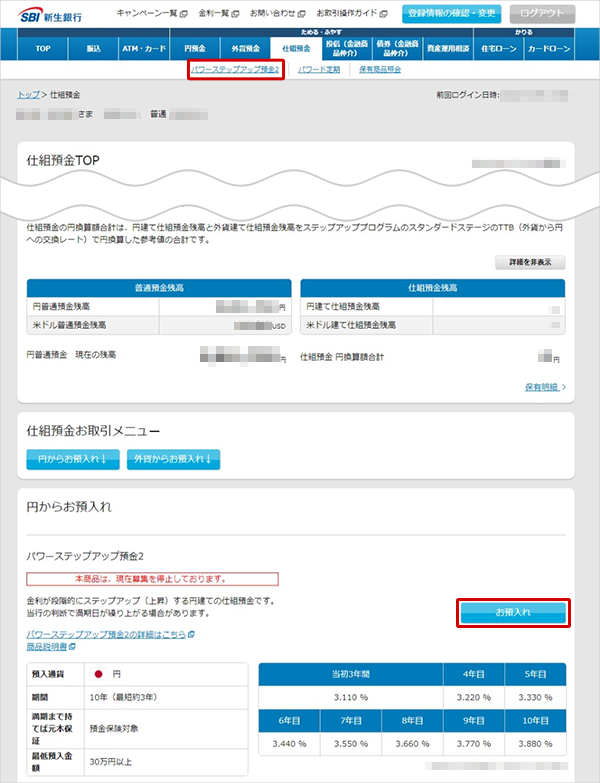Click the 普通預金残高 table header

(x=159, y=288)
